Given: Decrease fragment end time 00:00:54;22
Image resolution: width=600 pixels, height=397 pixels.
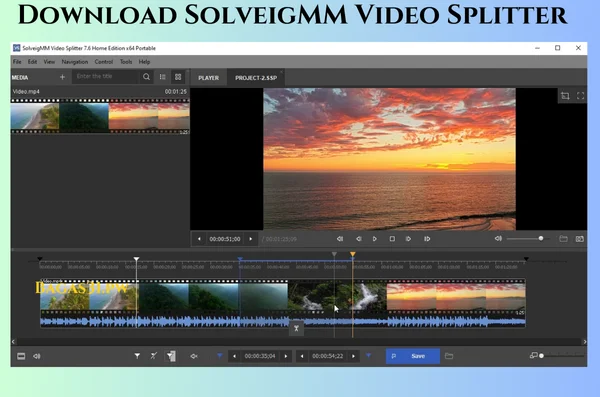Looking at the screenshot, I should tap(302, 356).
